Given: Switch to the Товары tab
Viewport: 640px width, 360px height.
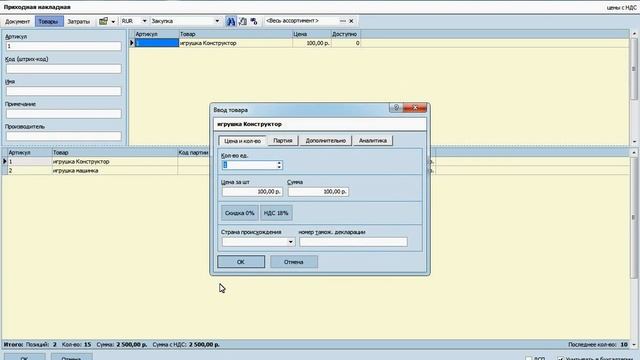Looking at the screenshot, I should tap(48, 22).
